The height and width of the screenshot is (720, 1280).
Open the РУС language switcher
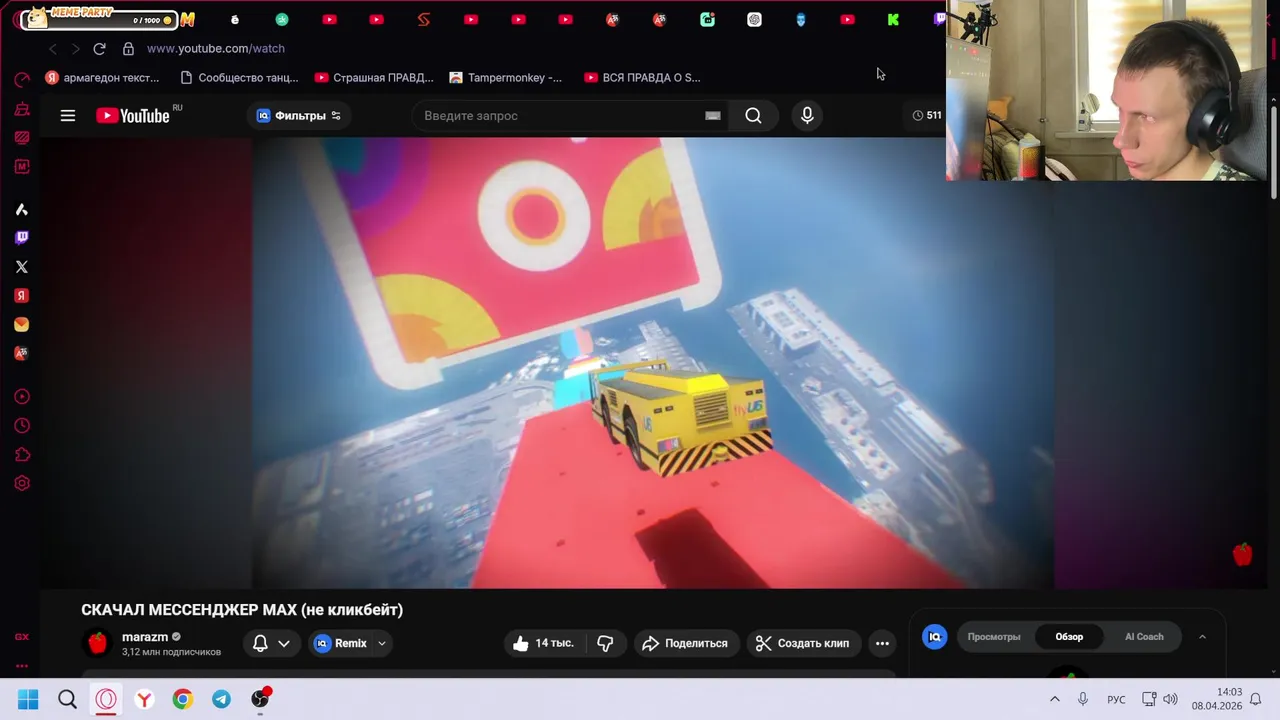pos(1116,699)
